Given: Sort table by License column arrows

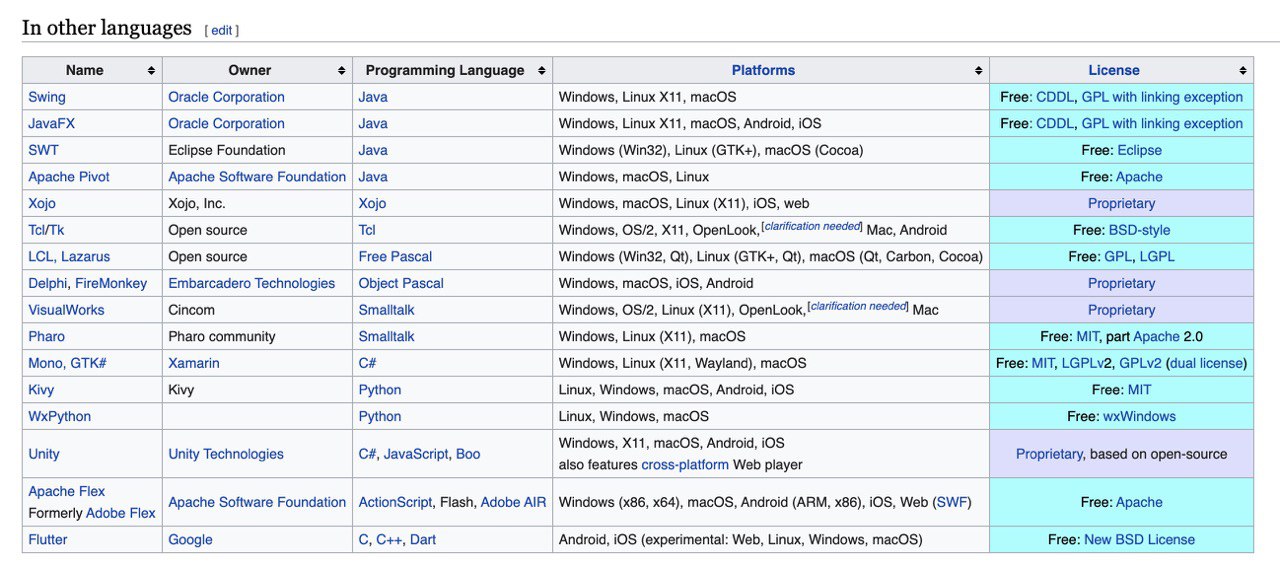Looking at the screenshot, I should pyautogui.click(x=1243, y=71).
